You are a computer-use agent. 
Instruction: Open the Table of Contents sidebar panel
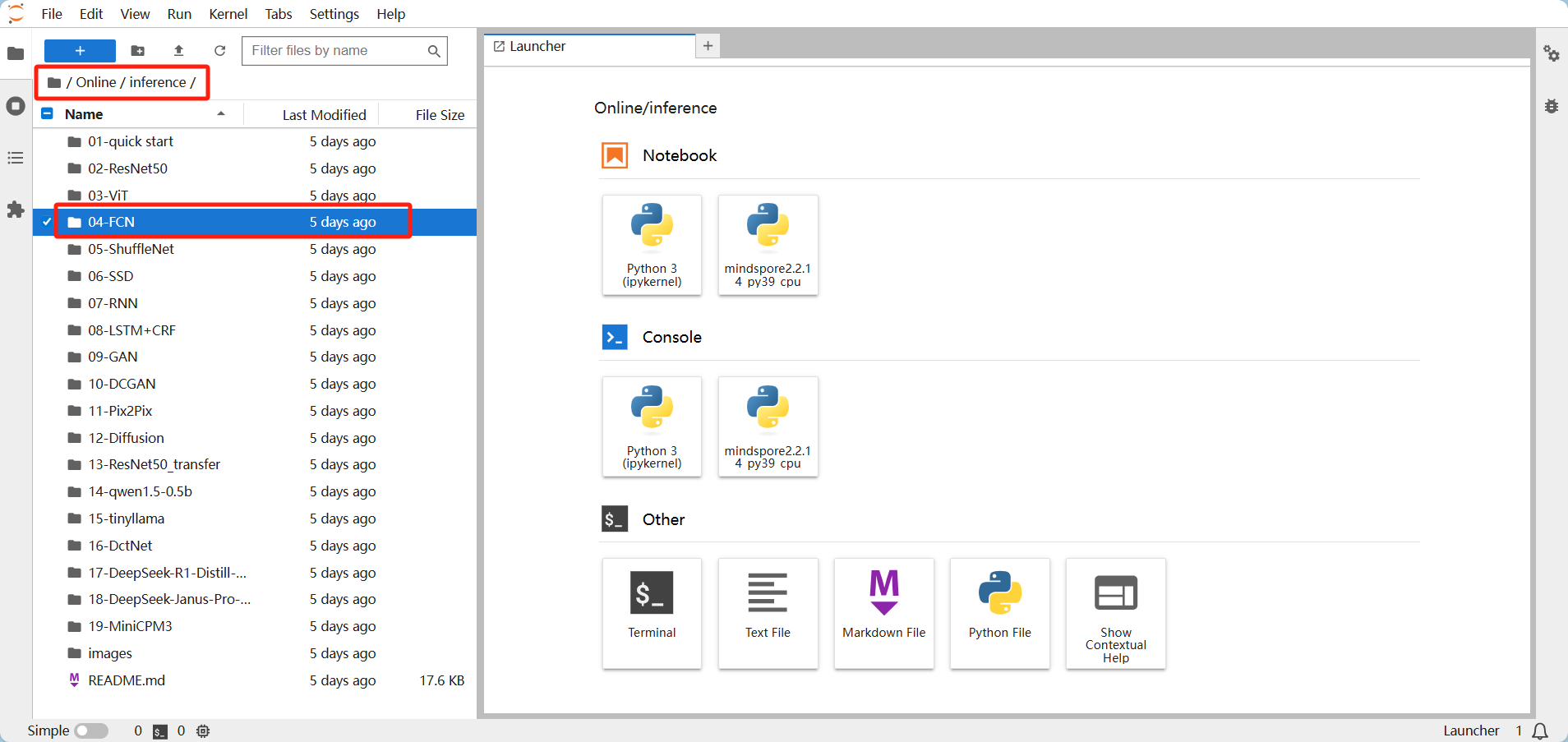point(16,158)
